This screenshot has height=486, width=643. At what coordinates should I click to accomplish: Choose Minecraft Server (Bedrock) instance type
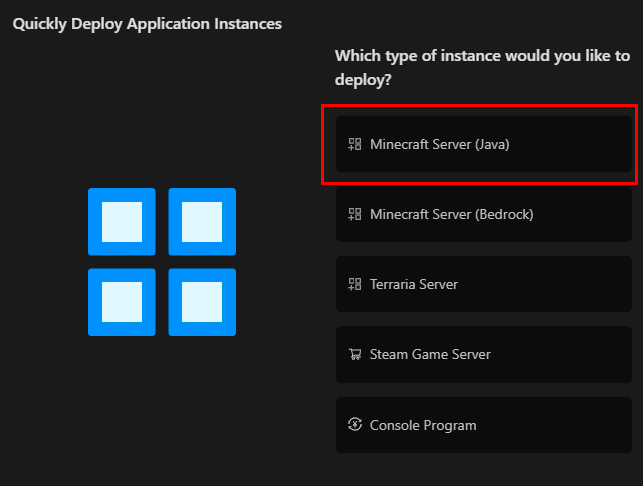tap(484, 214)
